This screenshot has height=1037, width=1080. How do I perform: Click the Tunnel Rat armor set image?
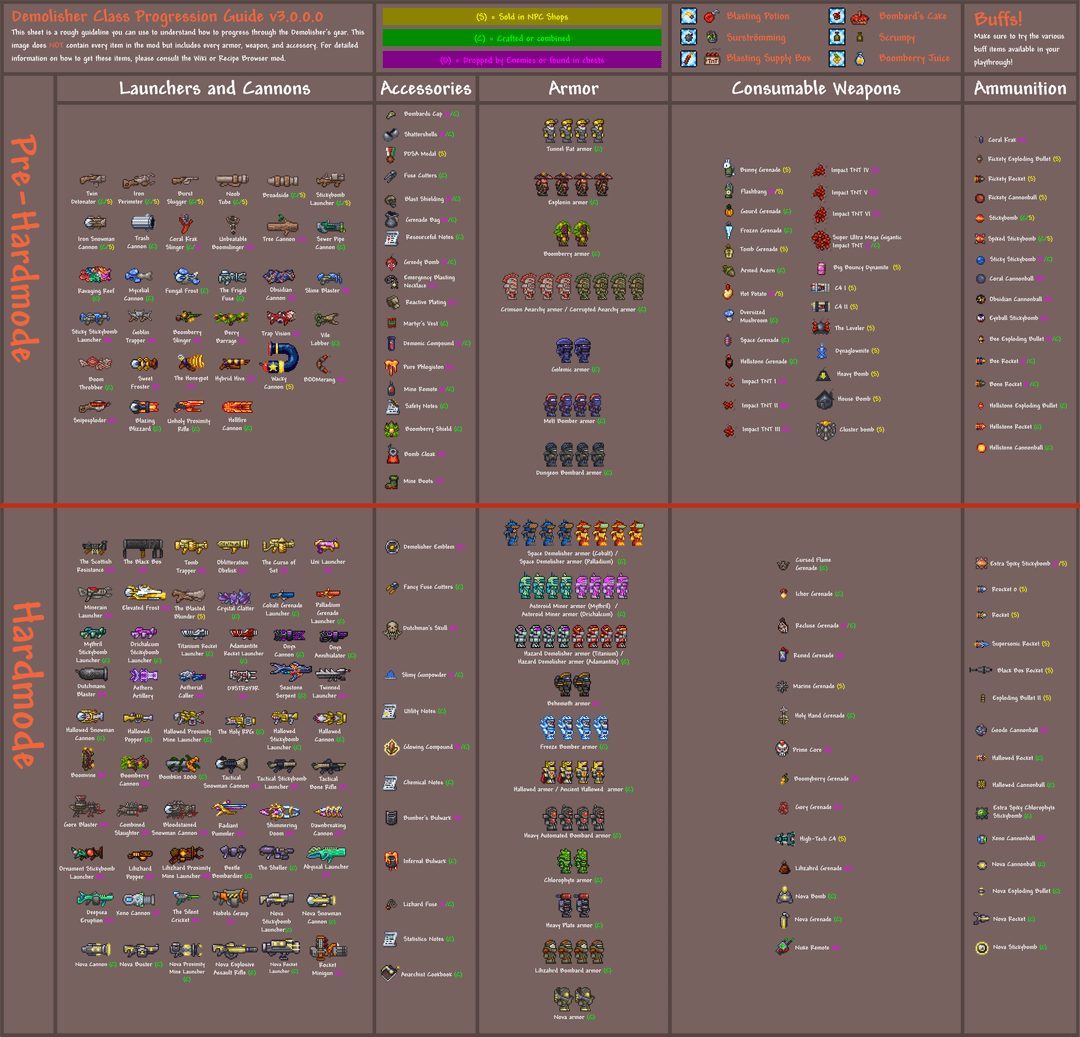point(573,131)
